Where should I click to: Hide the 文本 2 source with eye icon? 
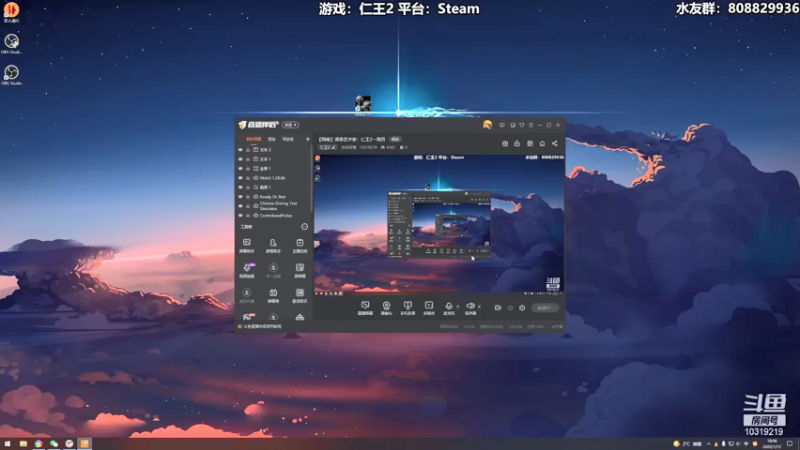[240, 149]
